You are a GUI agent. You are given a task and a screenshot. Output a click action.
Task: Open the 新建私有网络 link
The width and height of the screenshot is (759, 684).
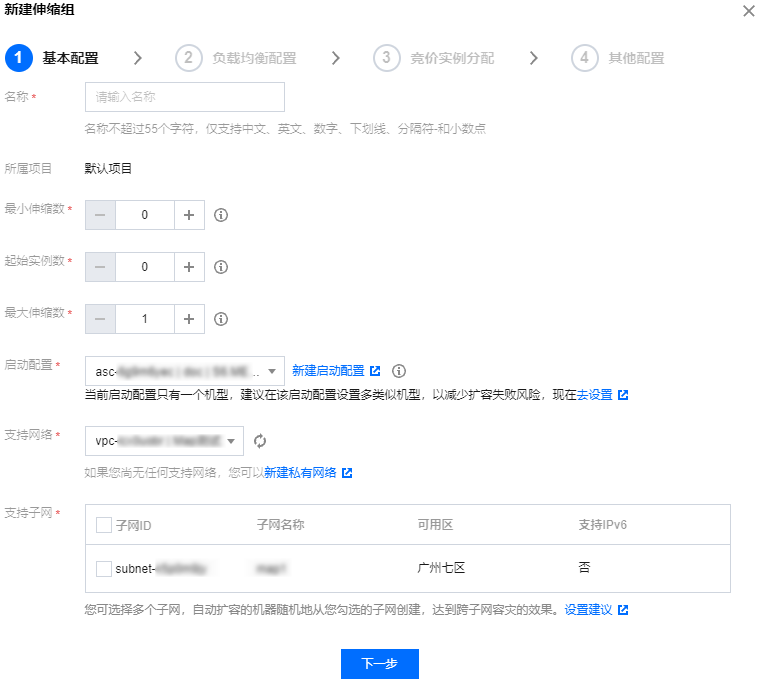[300, 473]
